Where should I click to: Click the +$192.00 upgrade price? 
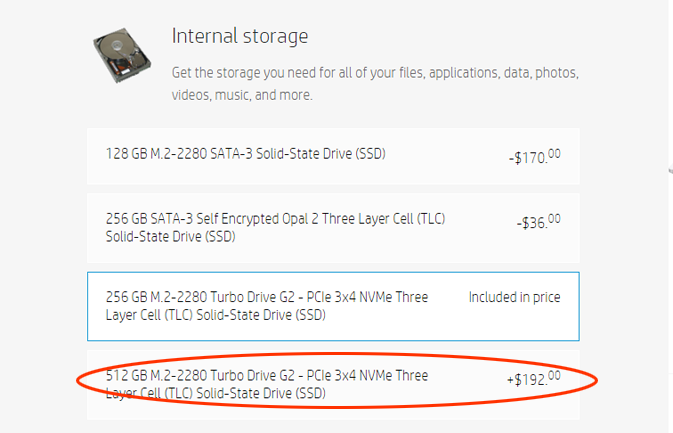(x=533, y=378)
